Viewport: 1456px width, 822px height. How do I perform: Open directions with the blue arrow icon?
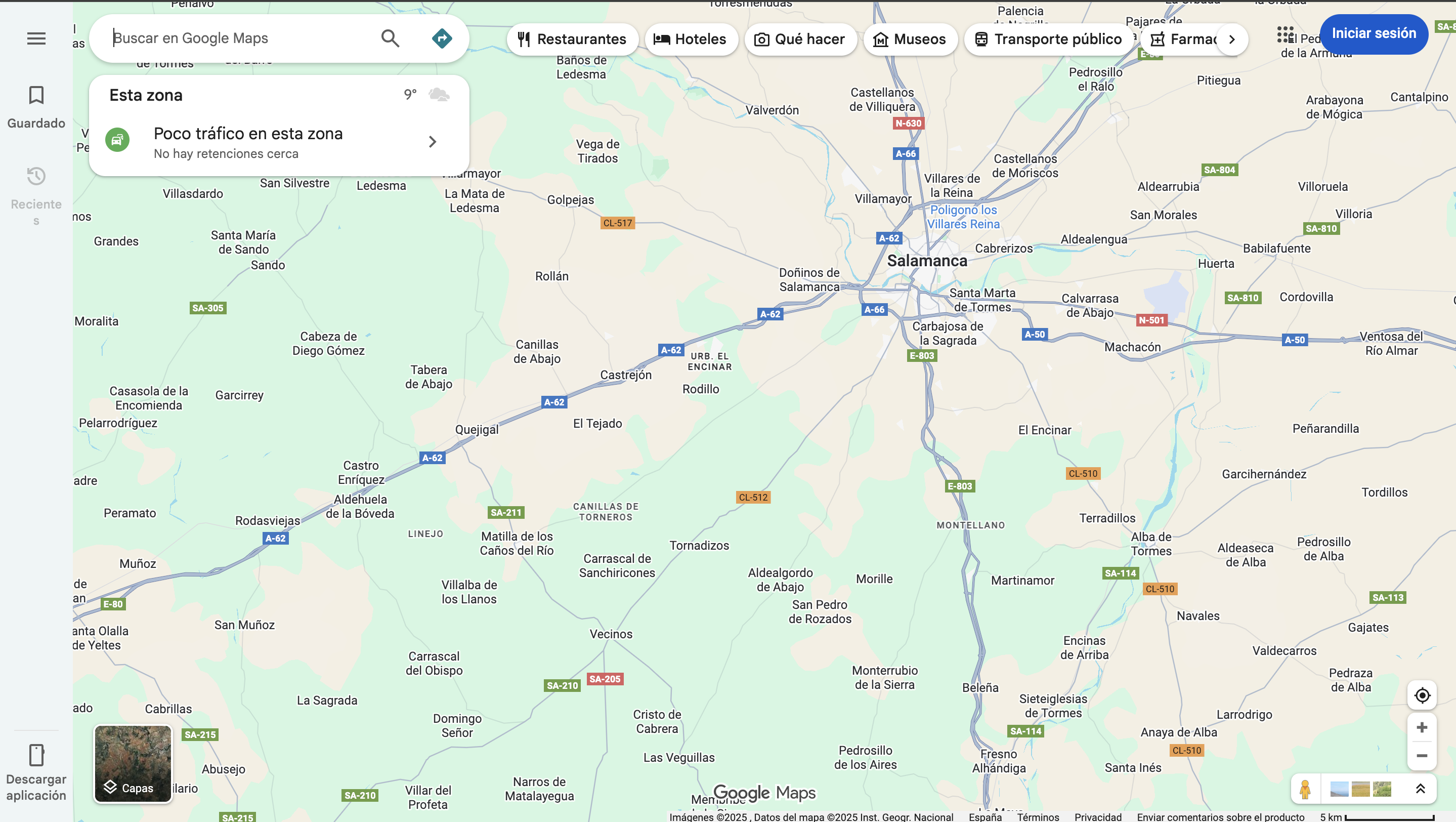[x=442, y=38]
